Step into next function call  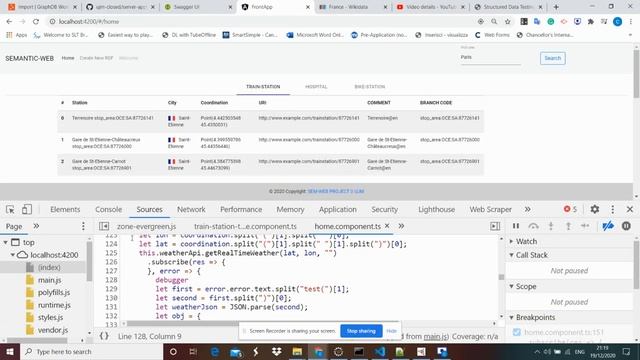[551, 226]
